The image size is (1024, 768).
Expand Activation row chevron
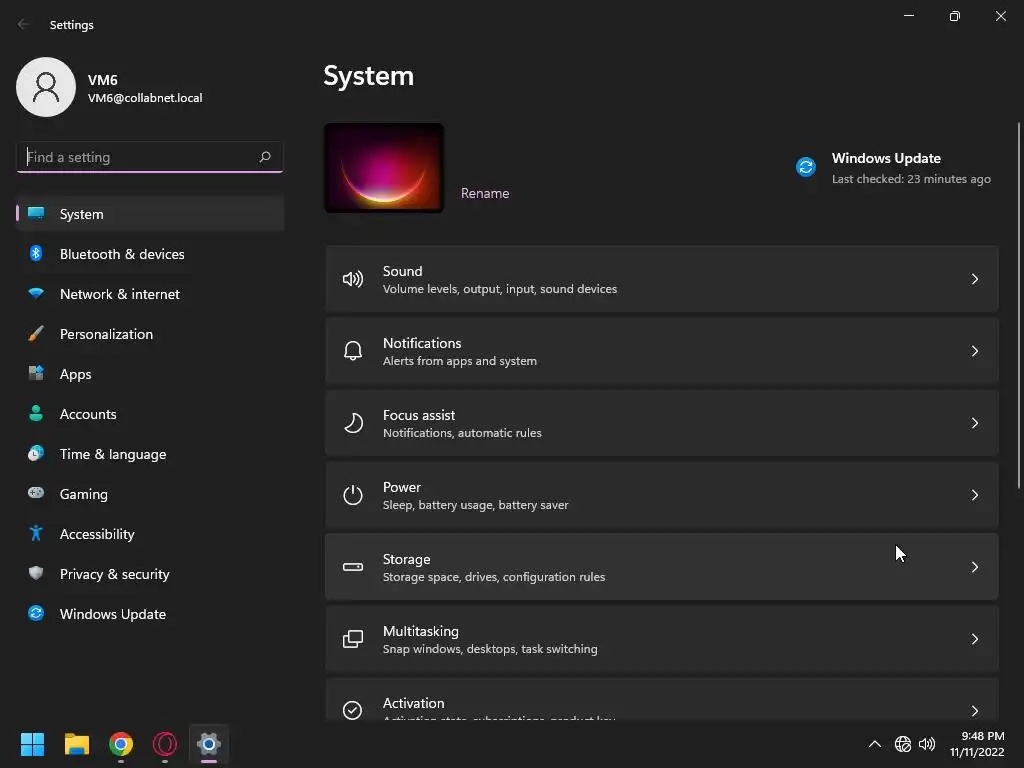[x=974, y=711]
